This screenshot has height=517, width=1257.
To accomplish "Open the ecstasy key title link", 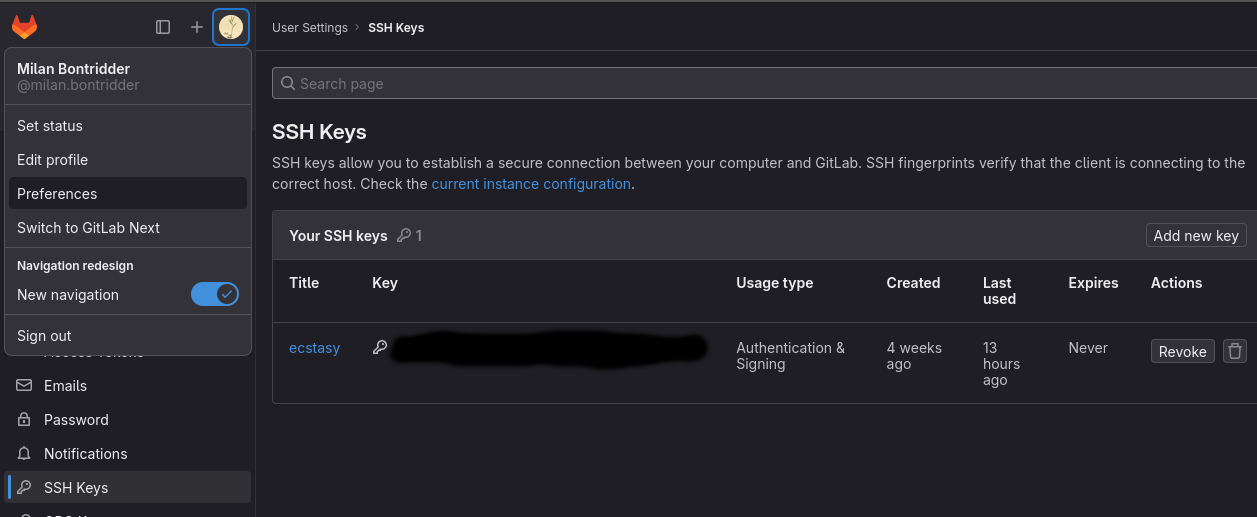I will coord(314,348).
